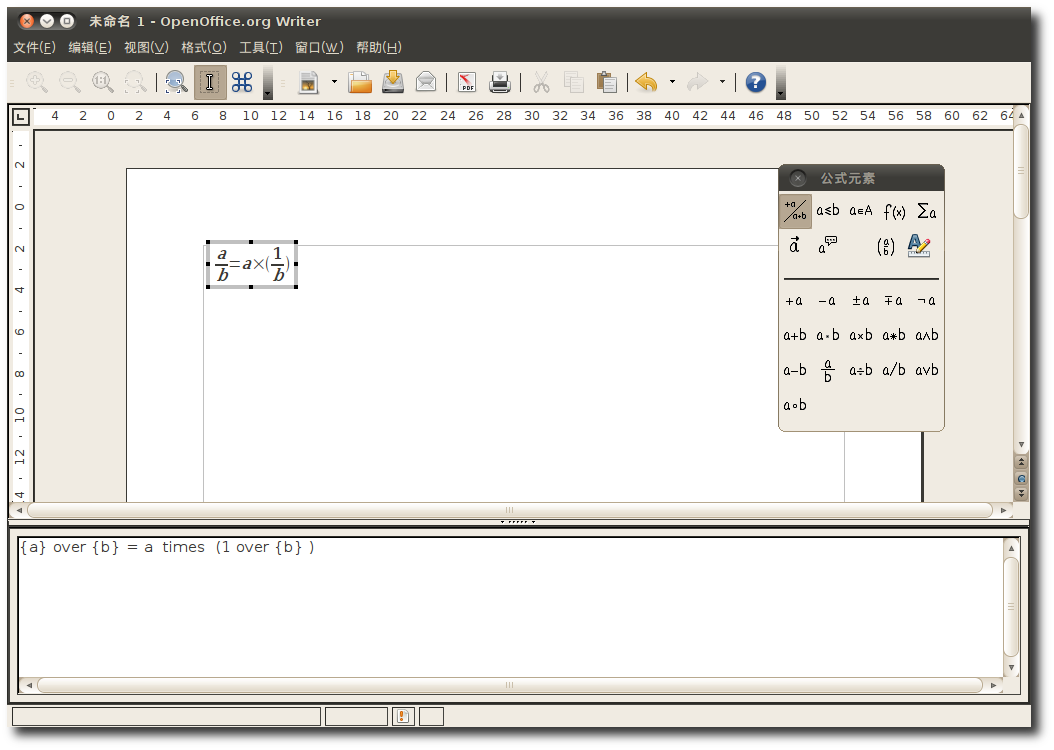Screen dimensions: 1054x750
Task: Open the 工具(T) menu
Action: [261, 47]
